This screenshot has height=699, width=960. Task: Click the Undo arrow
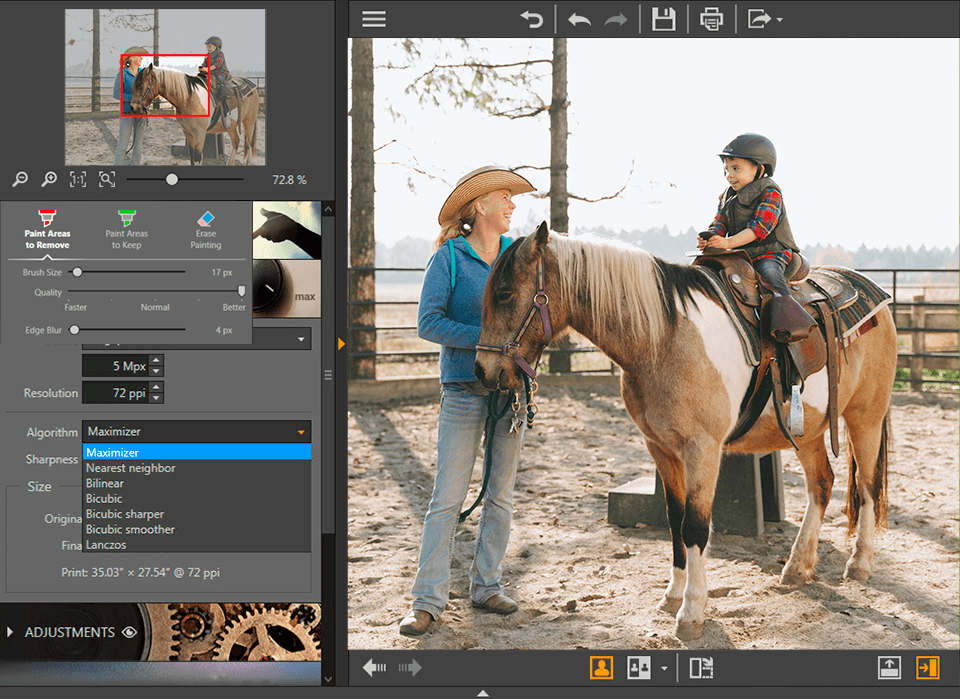tap(578, 18)
